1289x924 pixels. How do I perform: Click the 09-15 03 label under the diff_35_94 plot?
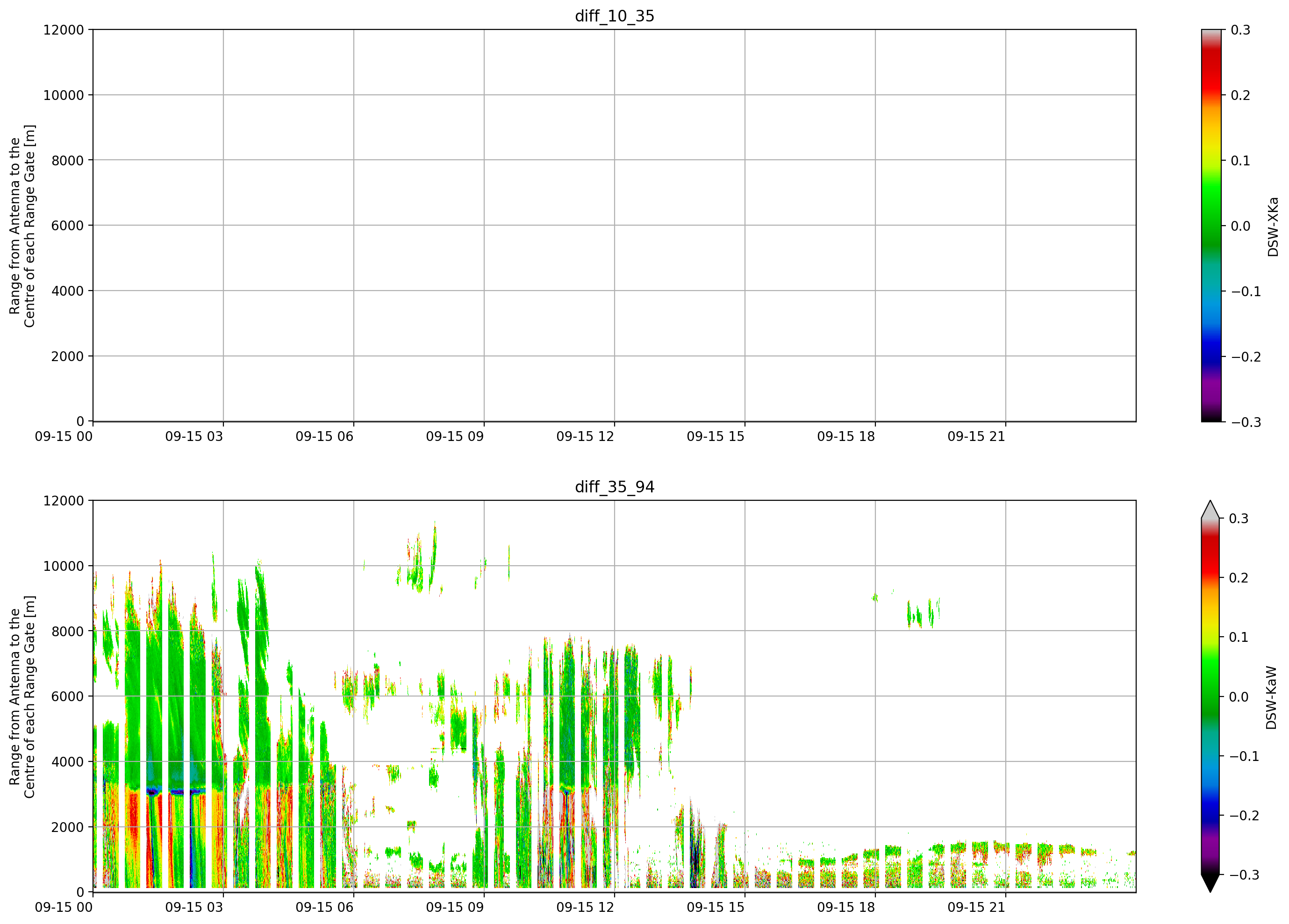194,907
